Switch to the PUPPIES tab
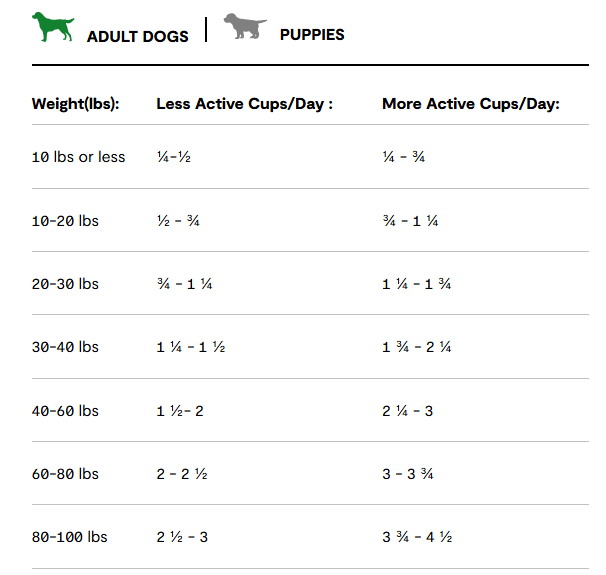606x575 pixels. (x=312, y=34)
